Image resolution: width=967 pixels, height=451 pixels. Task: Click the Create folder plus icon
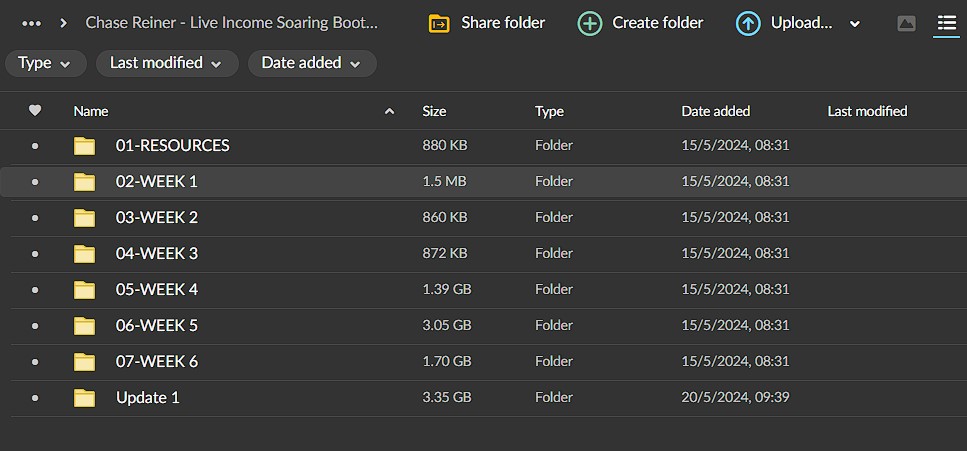tap(590, 23)
